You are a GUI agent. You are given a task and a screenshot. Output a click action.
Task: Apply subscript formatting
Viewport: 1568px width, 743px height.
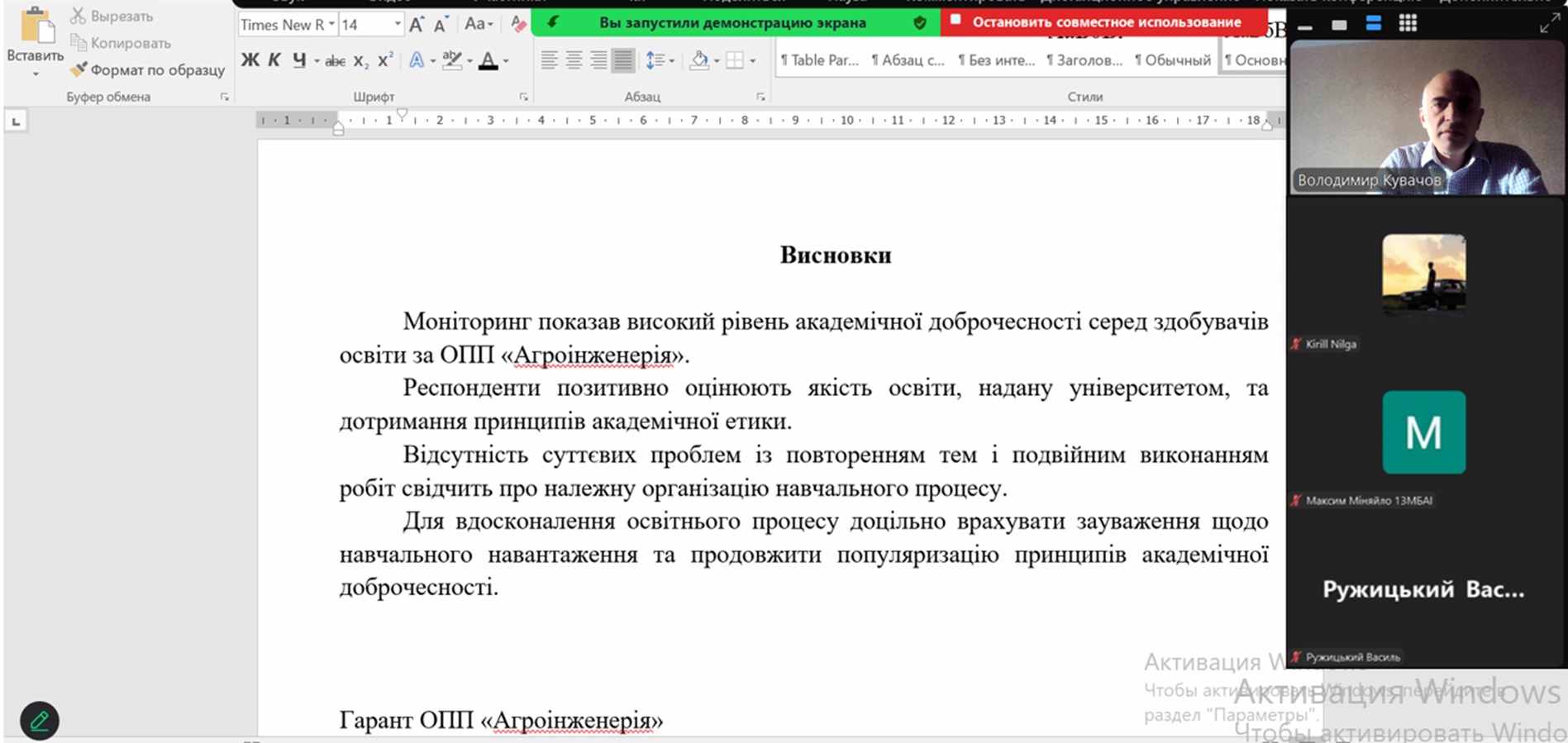360,61
